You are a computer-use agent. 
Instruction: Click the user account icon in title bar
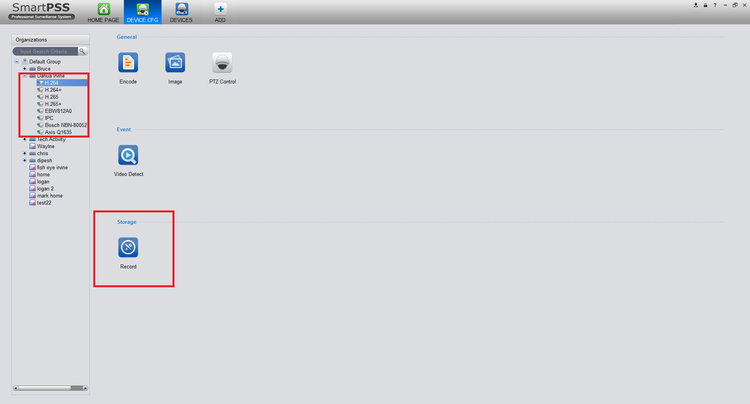(x=695, y=5)
